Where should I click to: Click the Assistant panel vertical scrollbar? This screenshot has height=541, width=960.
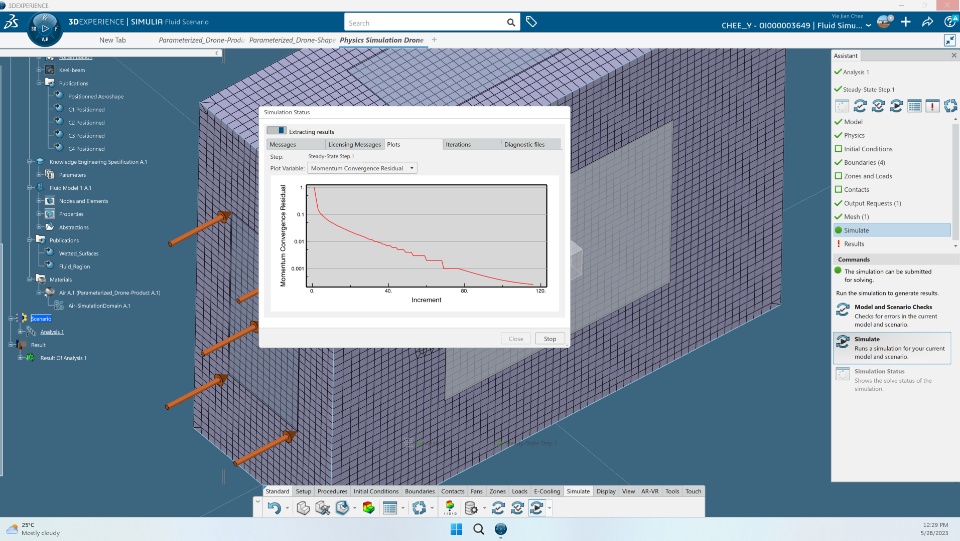(x=956, y=183)
